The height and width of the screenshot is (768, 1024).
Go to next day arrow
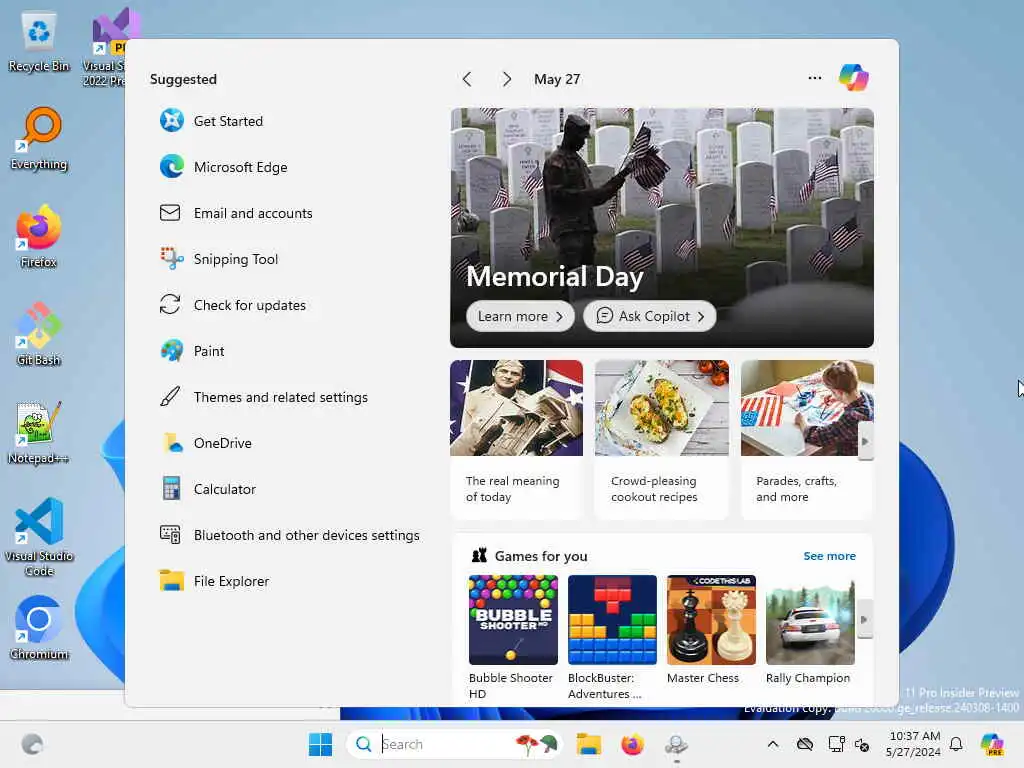[507, 79]
